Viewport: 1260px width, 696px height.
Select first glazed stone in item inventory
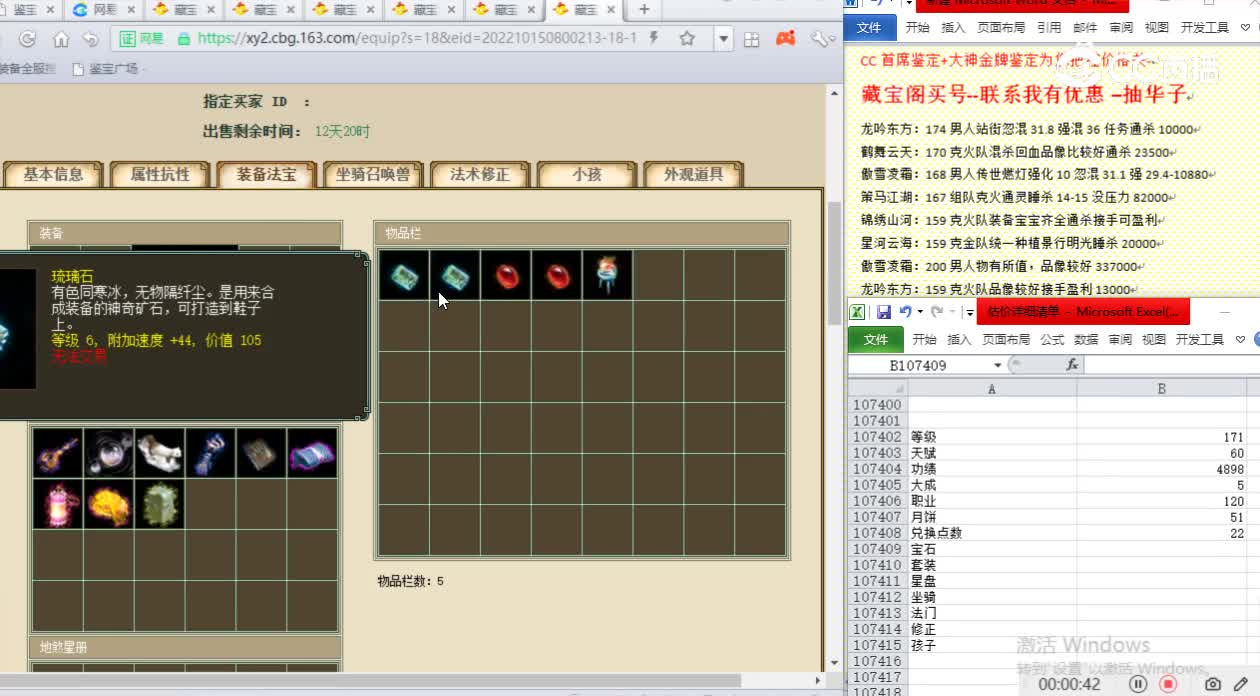(x=404, y=275)
